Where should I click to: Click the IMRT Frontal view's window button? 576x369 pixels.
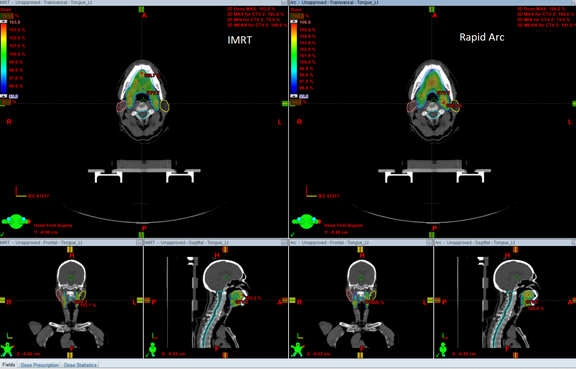[138, 243]
